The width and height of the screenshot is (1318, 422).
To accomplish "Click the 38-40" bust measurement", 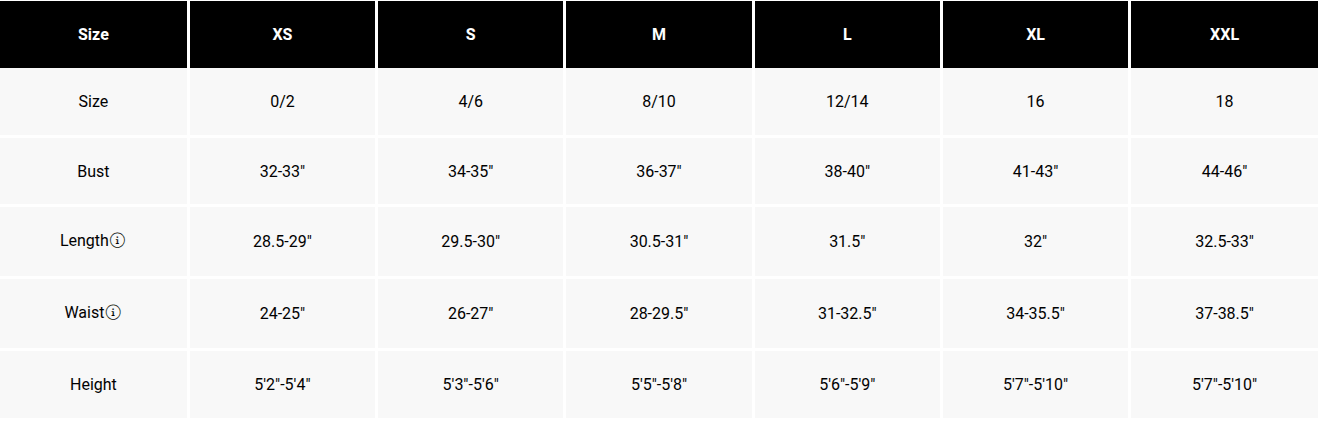I will click(847, 171).
